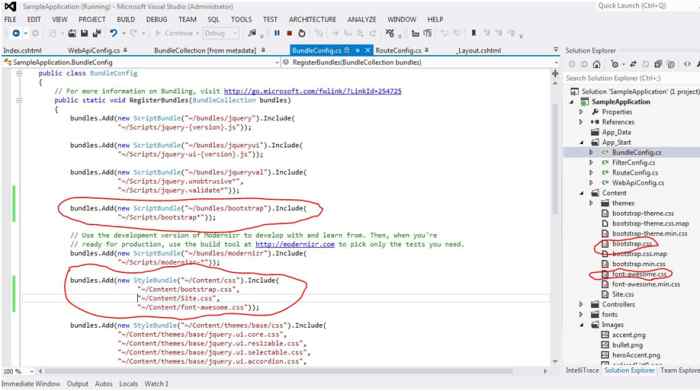
Task: Expand the Controllers folder
Action: click(x=581, y=304)
